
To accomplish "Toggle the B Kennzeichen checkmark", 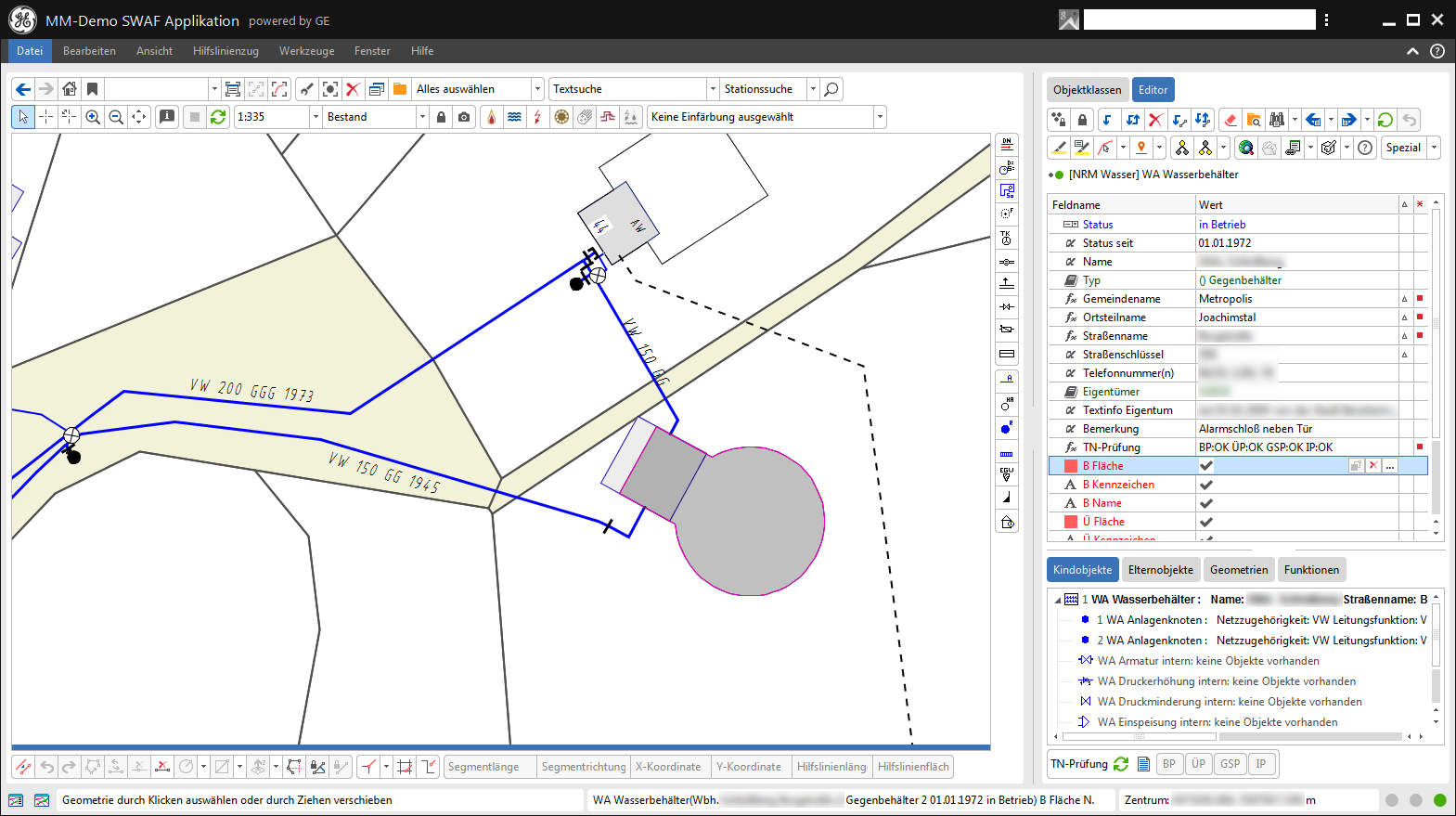I will 1206,485.
